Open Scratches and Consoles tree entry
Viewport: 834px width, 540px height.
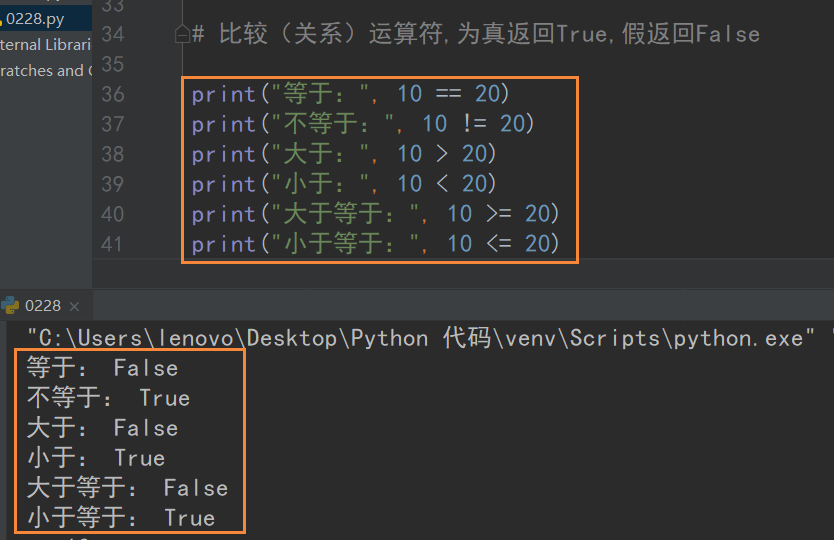(x=46, y=70)
